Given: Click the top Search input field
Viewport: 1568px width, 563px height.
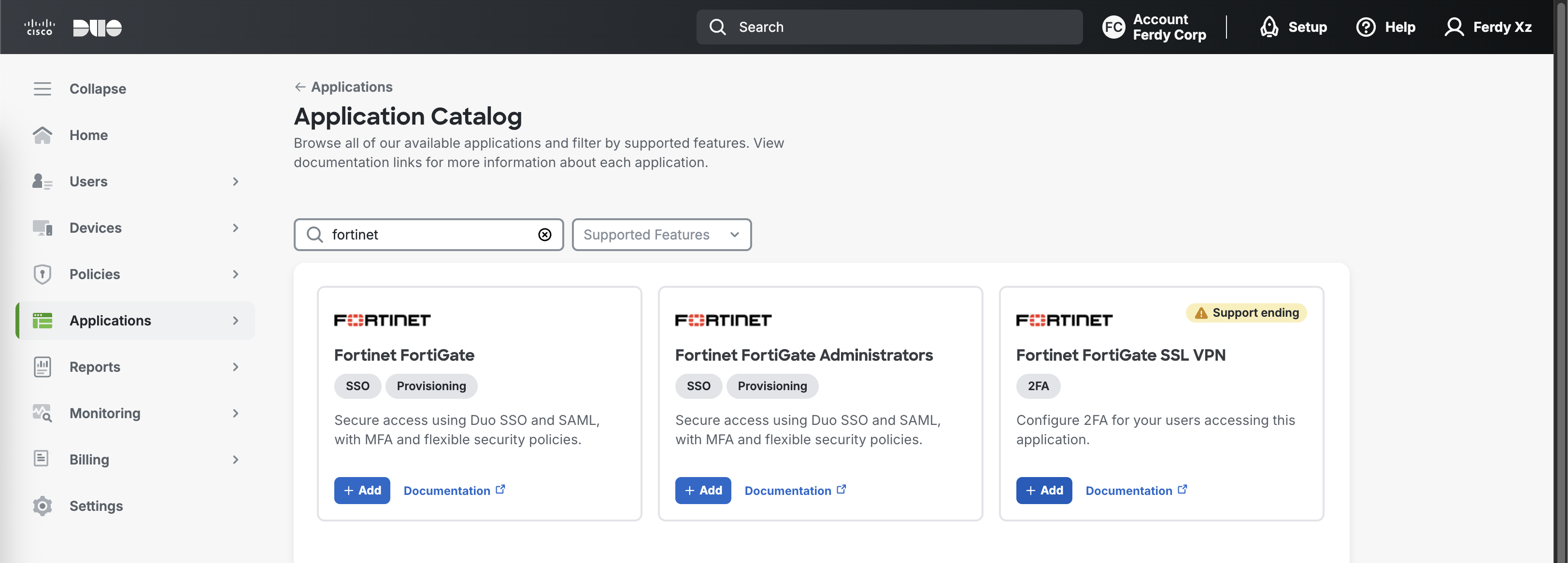Looking at the screenshot, I should (889, 28).
